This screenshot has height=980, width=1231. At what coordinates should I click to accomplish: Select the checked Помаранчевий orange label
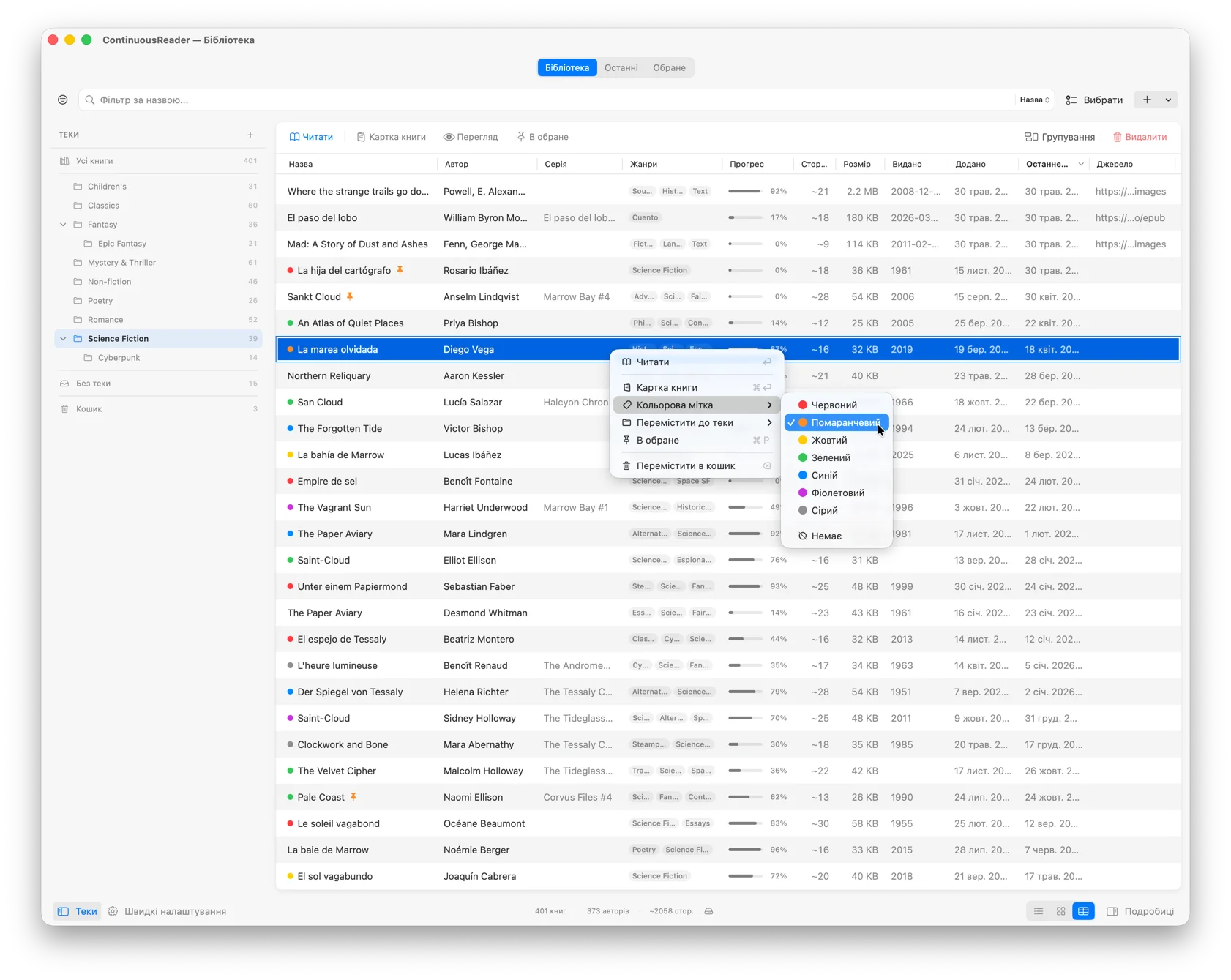click(x=837, y=422)
